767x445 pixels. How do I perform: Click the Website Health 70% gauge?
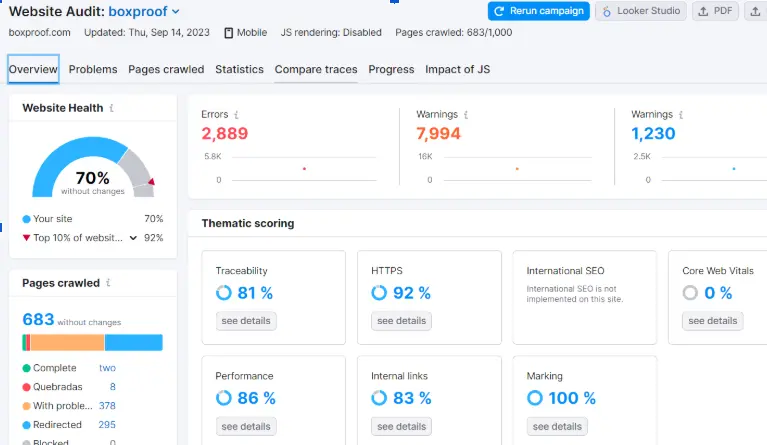tap(93, 167)
